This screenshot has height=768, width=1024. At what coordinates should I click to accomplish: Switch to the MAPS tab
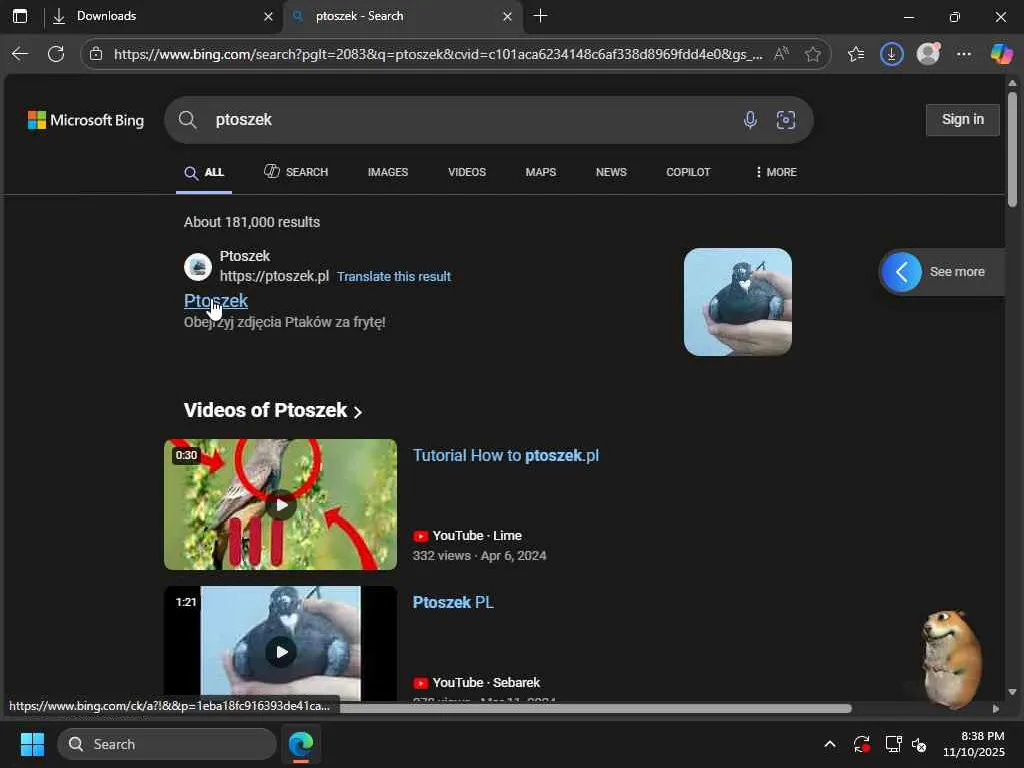541,172
